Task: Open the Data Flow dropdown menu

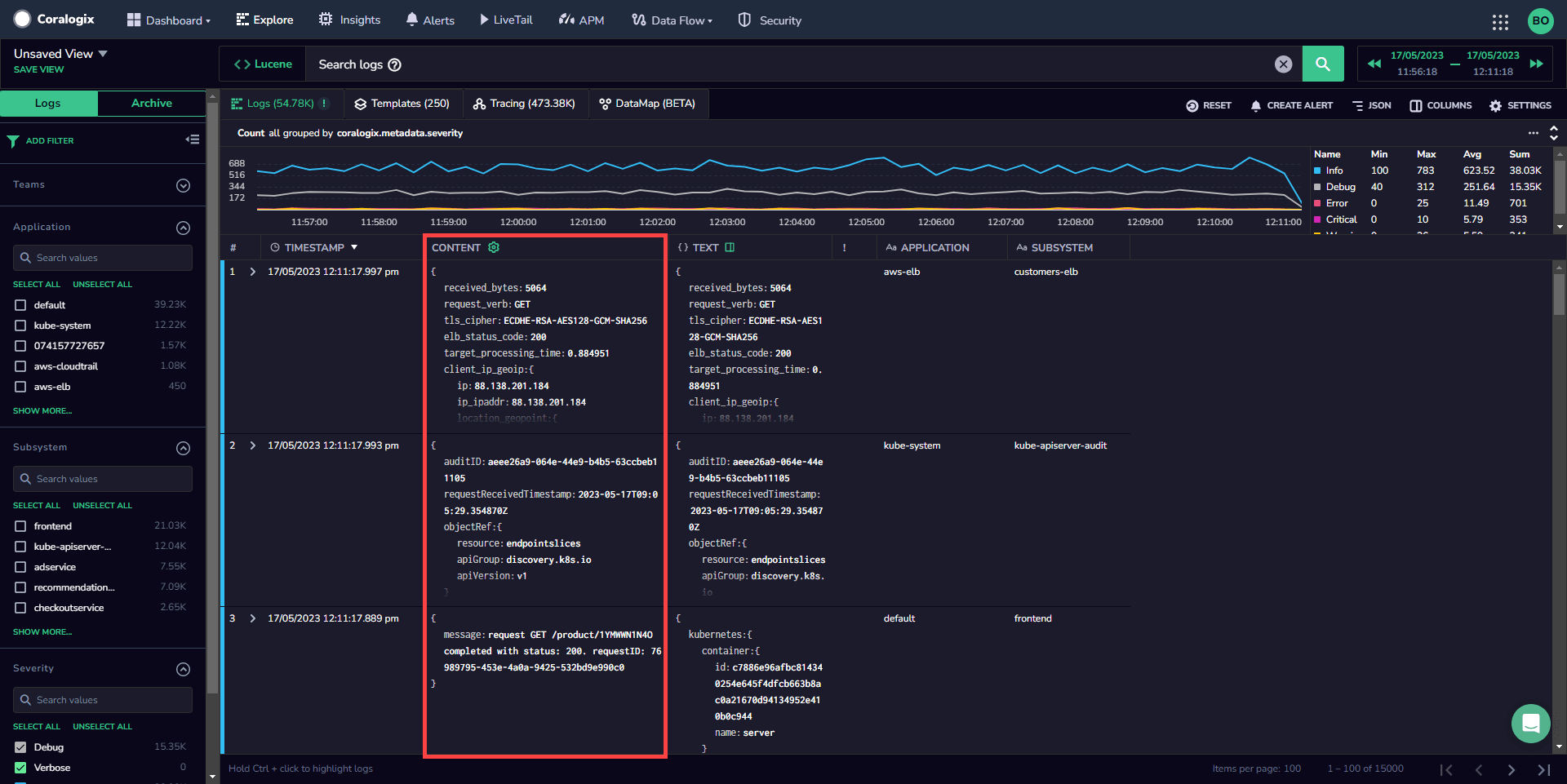Action: 672,20
